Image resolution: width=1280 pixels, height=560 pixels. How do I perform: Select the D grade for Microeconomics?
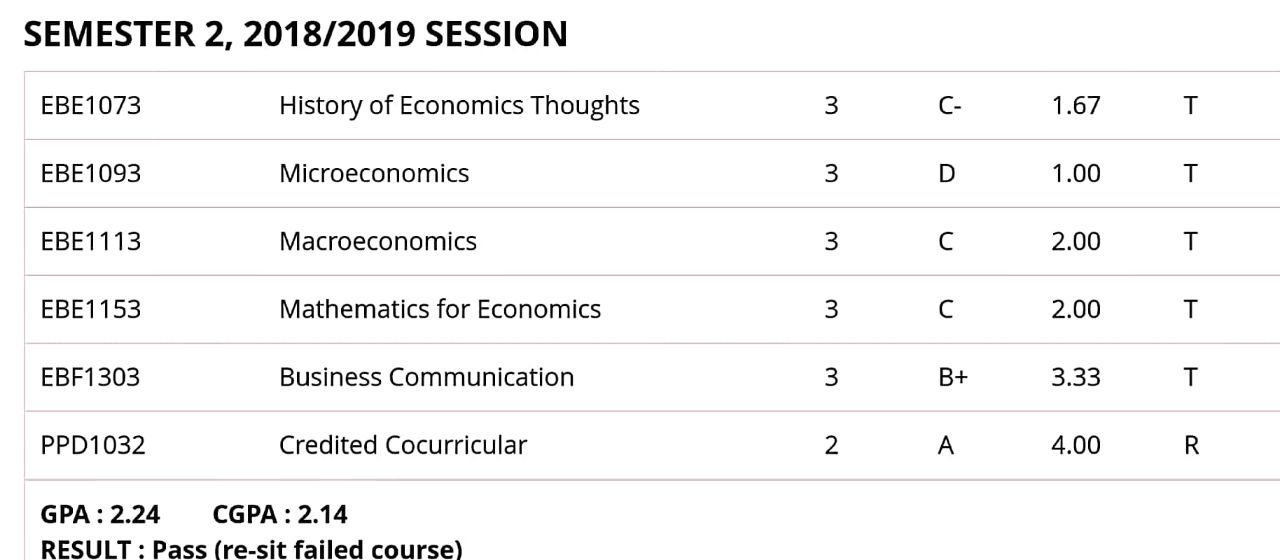click(x=946, y=173)
